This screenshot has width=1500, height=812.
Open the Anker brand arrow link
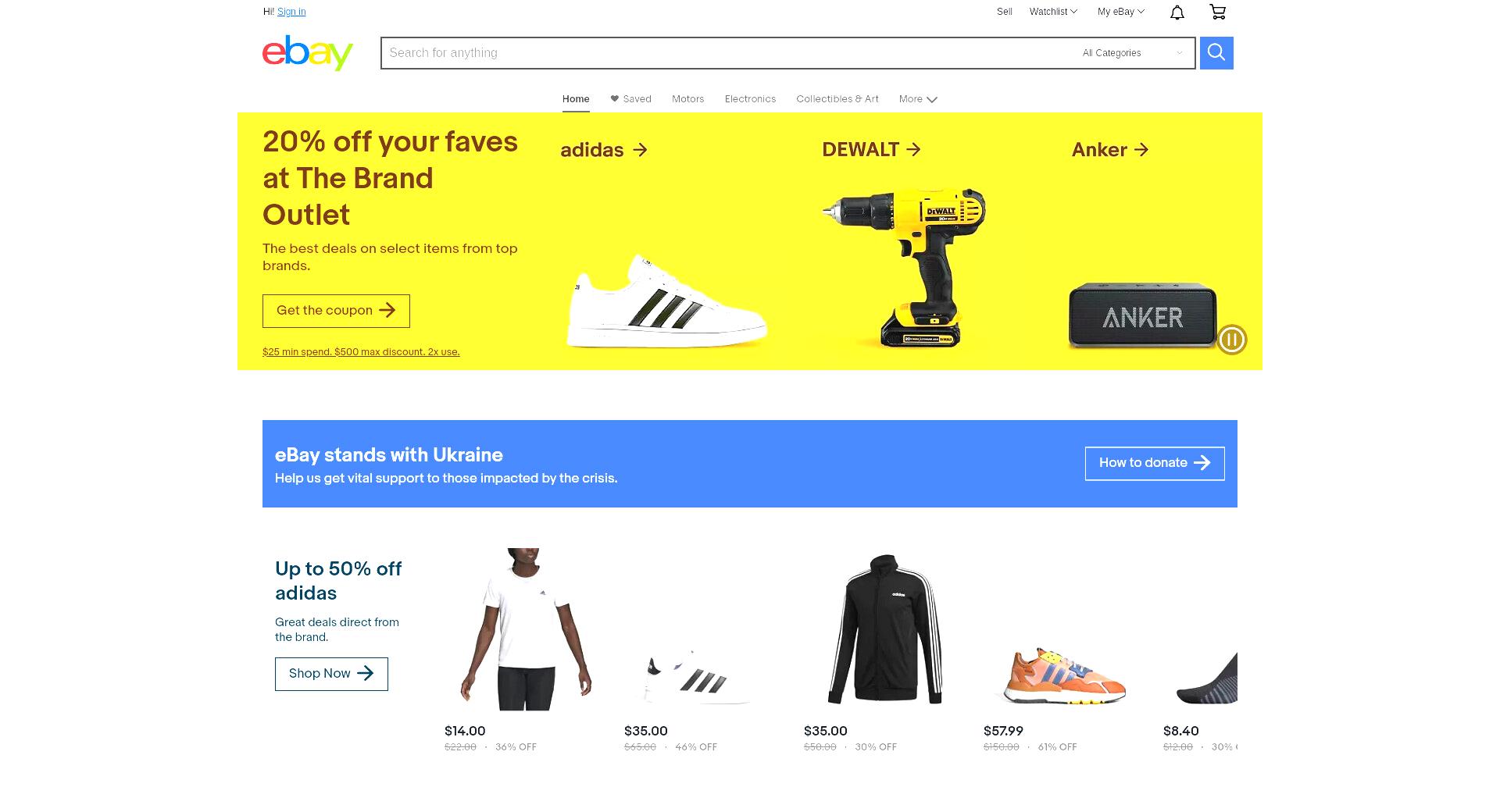pos(1110,150)
